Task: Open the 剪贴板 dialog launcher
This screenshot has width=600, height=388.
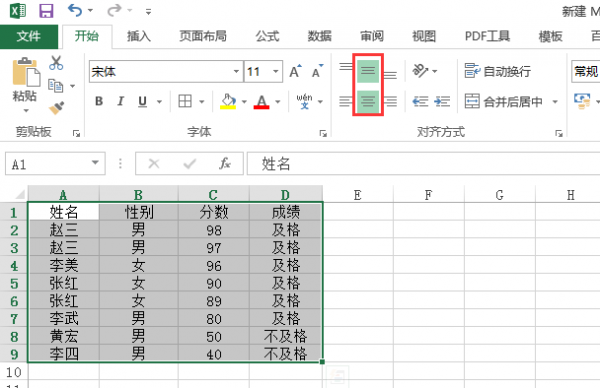Action: (x=77, y=133)
